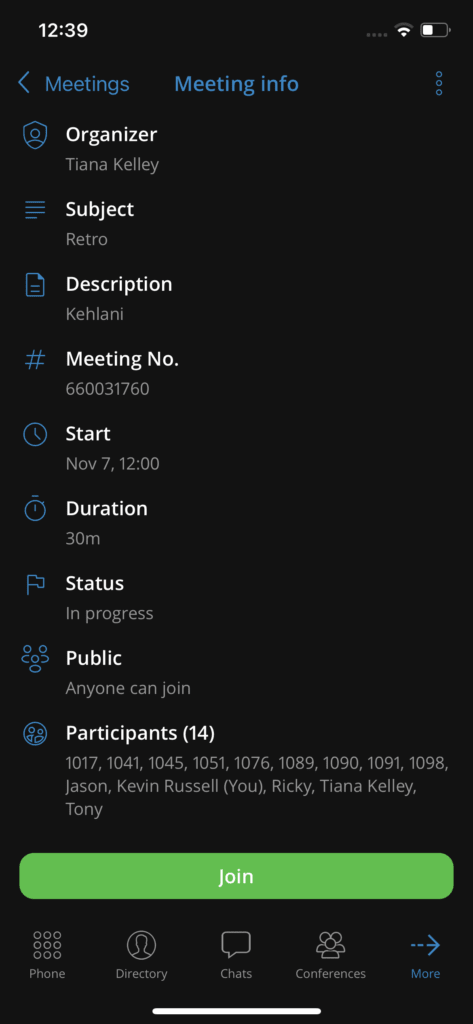Tap the Meeting No. hash icon
This screenshot has height=1024, width=473.
click(35, 360)
